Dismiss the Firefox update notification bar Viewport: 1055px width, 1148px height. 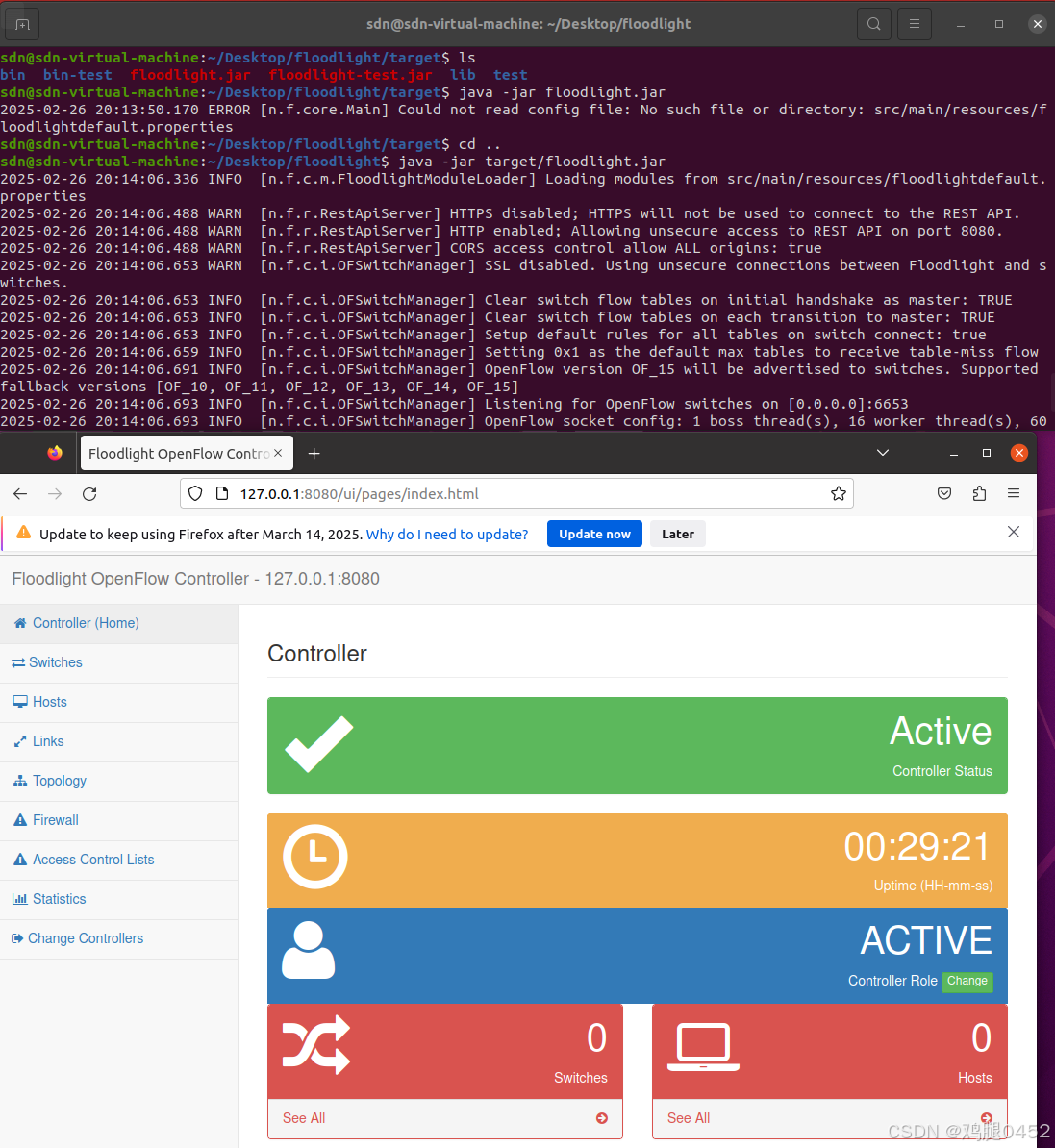tap(1014, 533)
